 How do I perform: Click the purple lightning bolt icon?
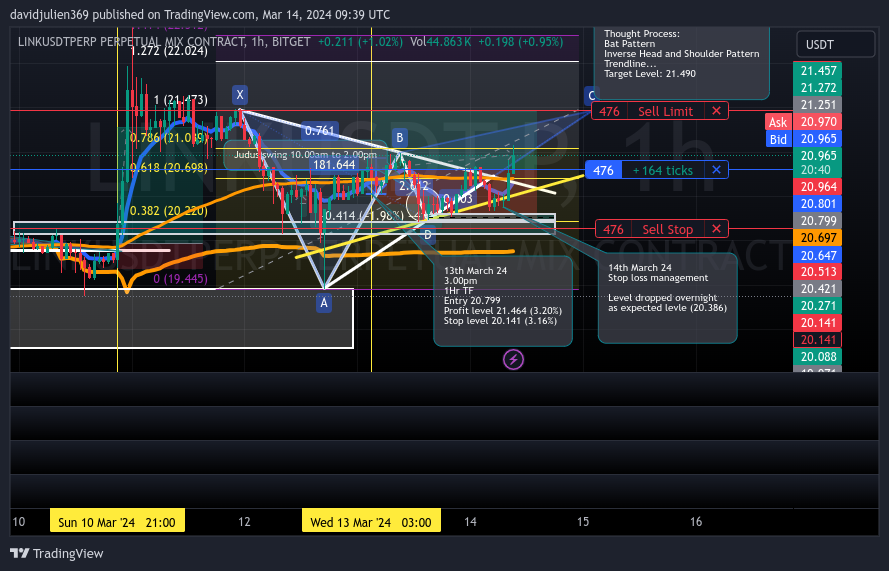(x=513, y=359)
